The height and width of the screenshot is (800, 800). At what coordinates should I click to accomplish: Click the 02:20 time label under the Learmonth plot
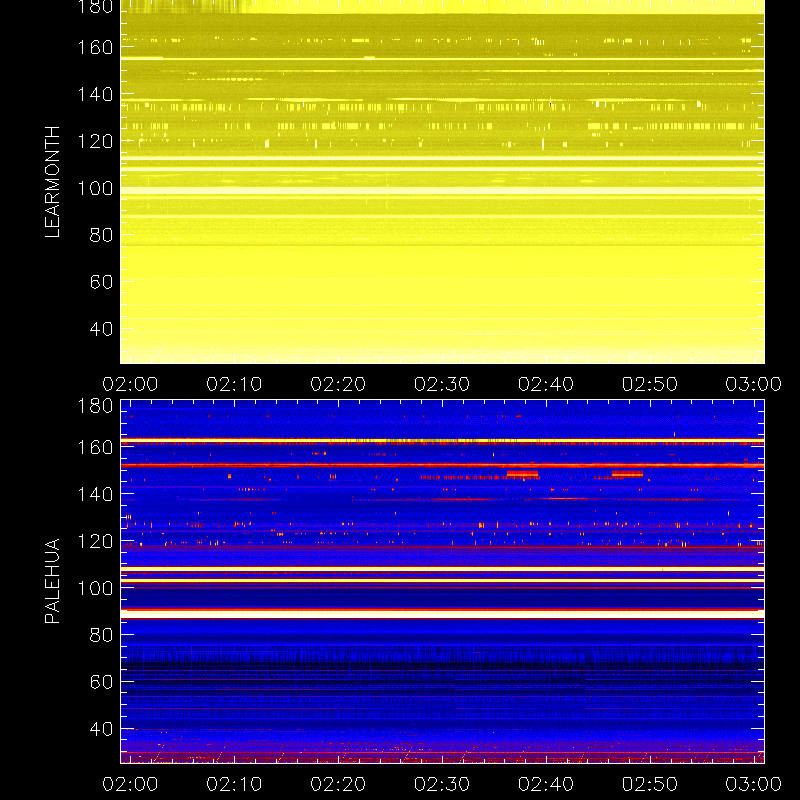[338, 384]
